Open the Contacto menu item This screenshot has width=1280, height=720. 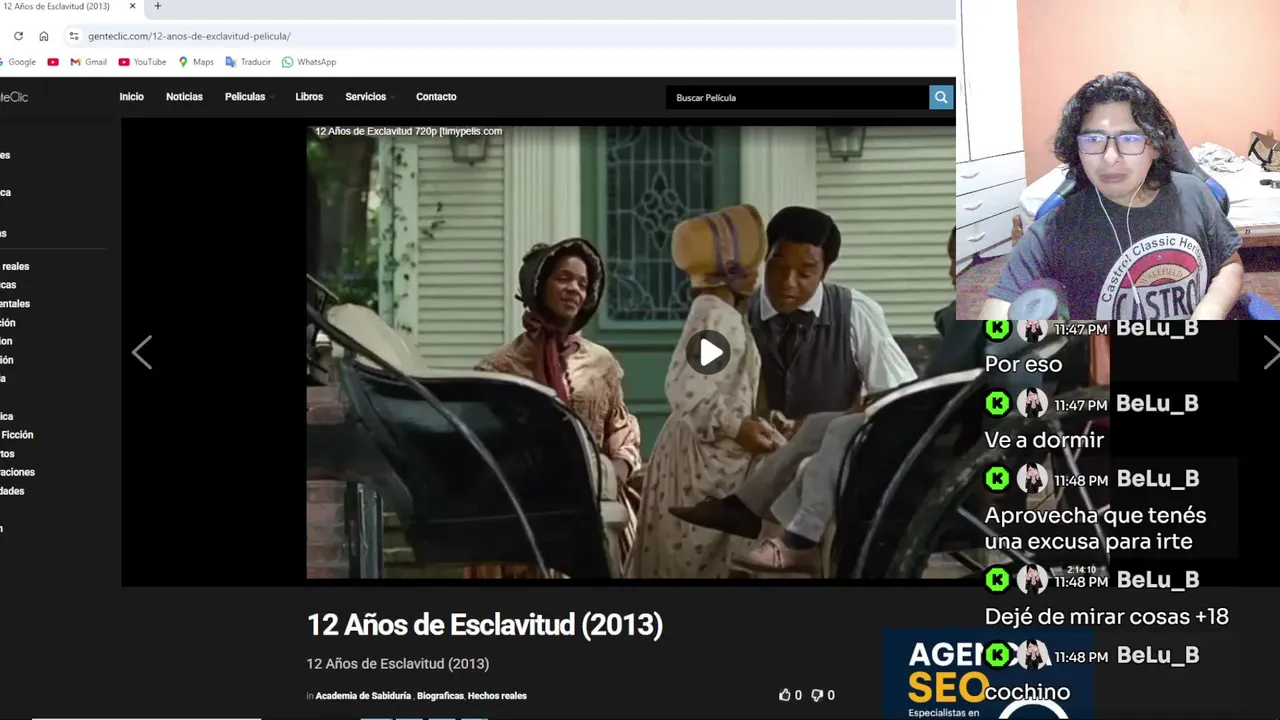click(x=436, y=97)
